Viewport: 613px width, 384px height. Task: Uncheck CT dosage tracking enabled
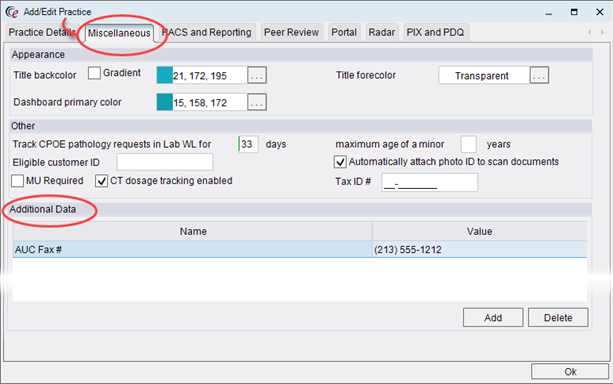(x=101, y=181)
